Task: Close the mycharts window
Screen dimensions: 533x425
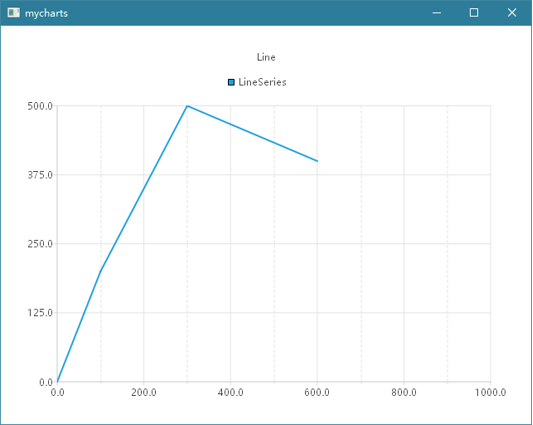Action: [x=512, y=13]
